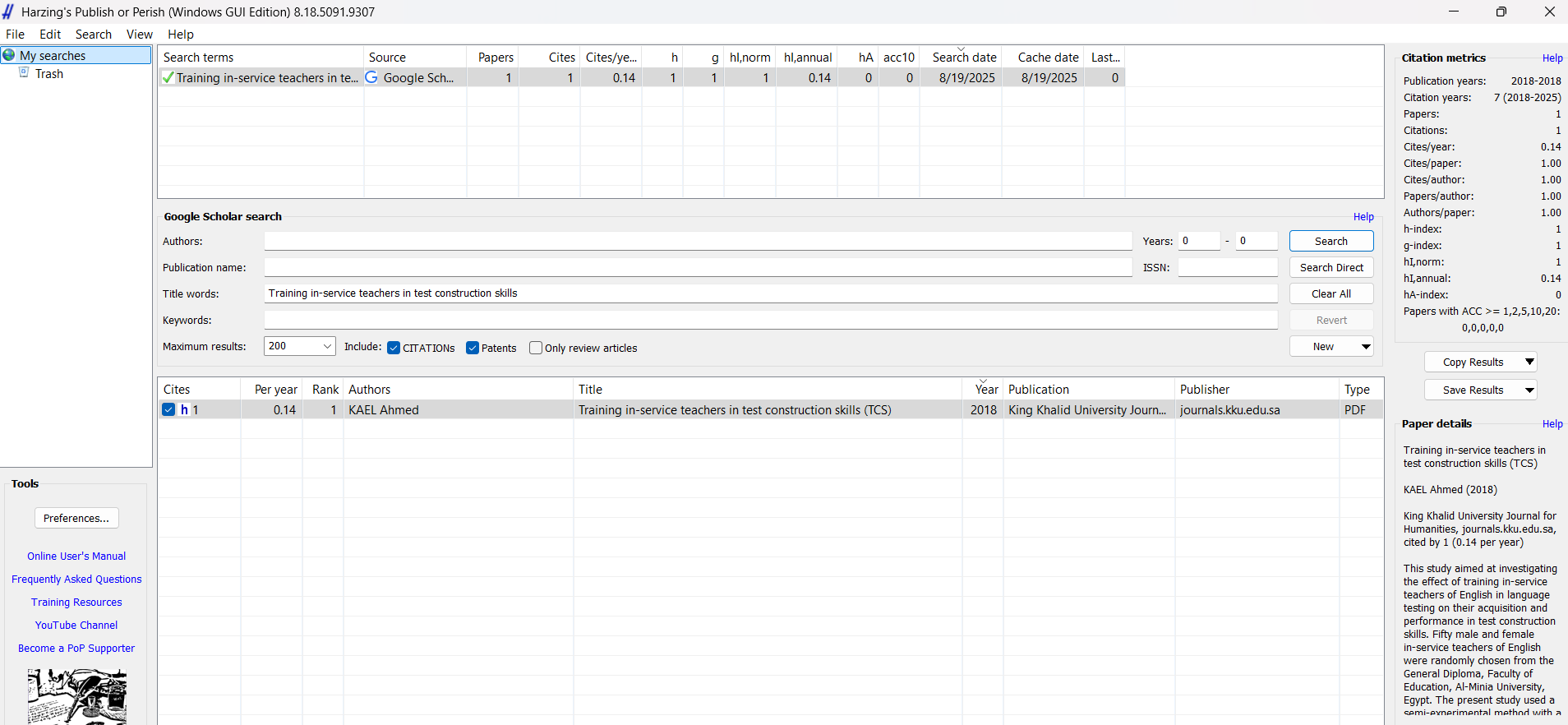This screenshot has width=1568, height=725.
Task: Click the app icon in the title bar
Action: coord(8,12)
